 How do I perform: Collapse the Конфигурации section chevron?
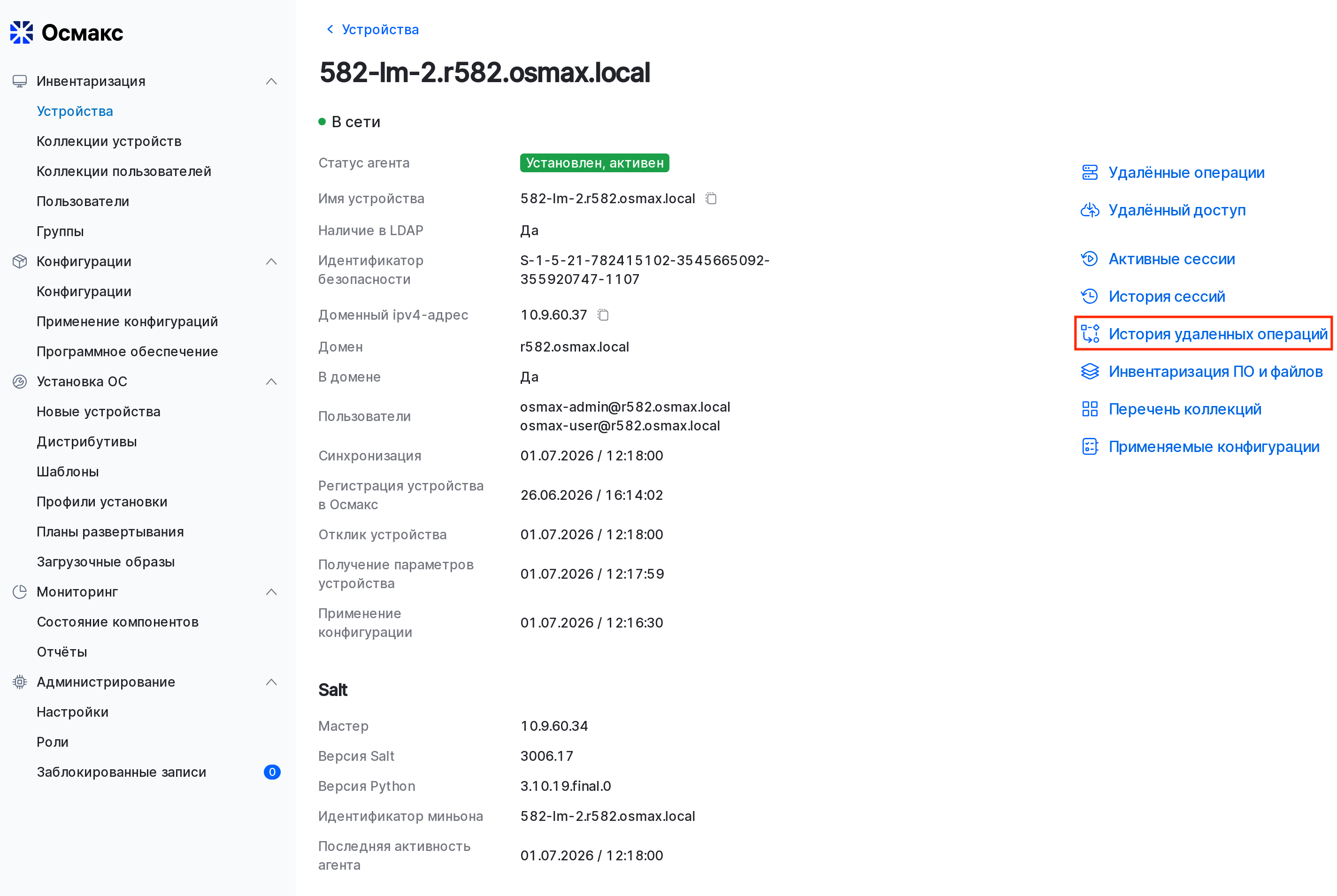(271, 261)
